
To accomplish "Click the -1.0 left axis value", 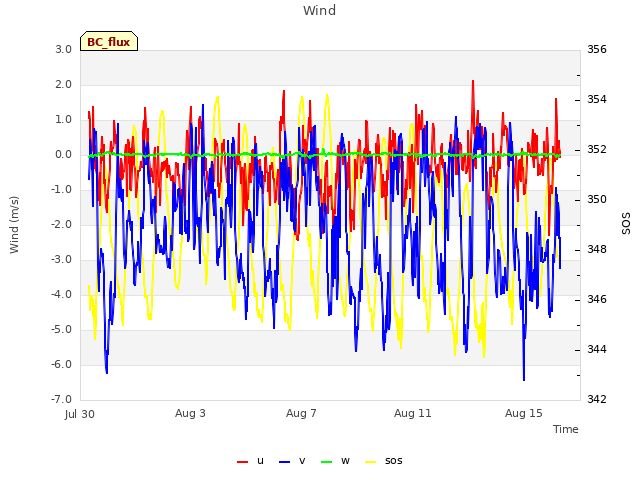I will tap(62, 190).
